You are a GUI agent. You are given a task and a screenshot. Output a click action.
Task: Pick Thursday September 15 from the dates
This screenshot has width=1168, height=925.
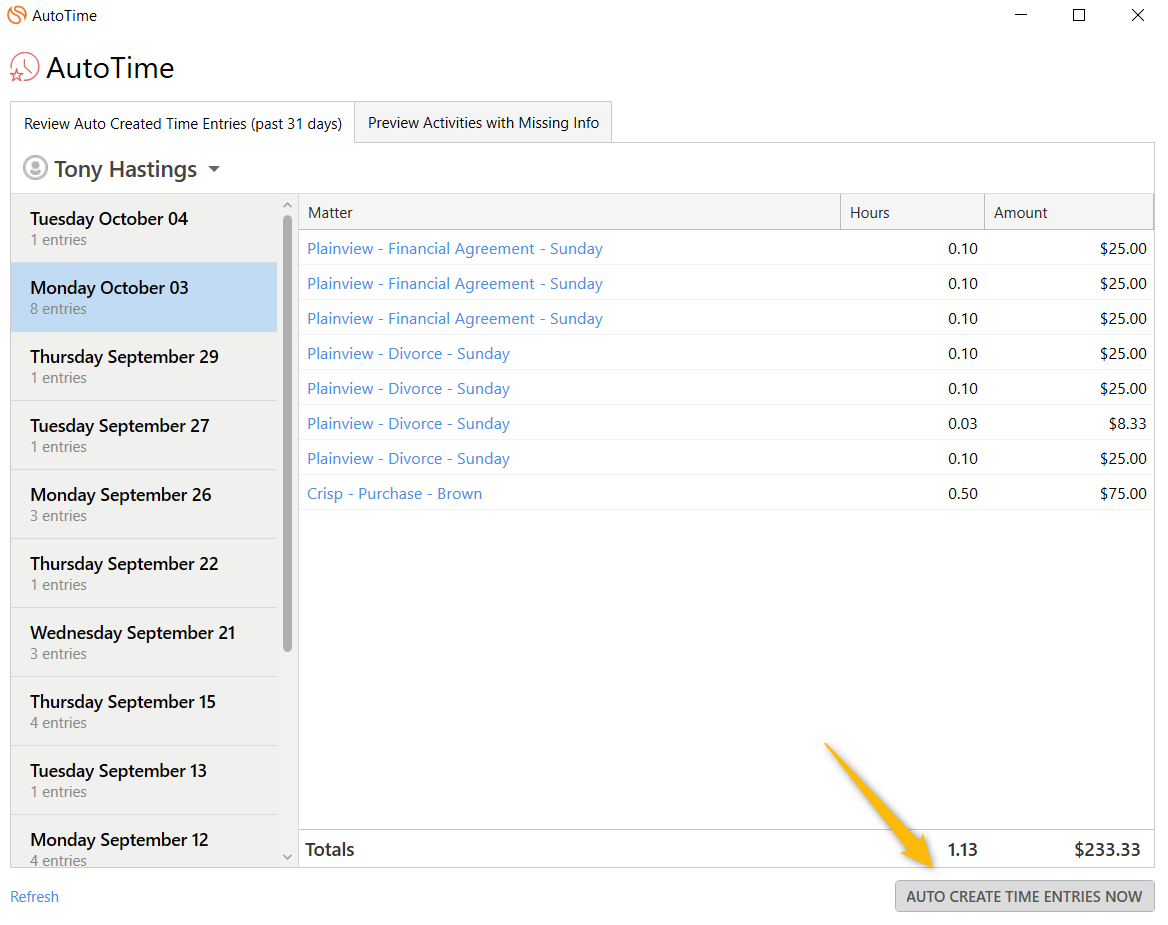tap(144, 711)
